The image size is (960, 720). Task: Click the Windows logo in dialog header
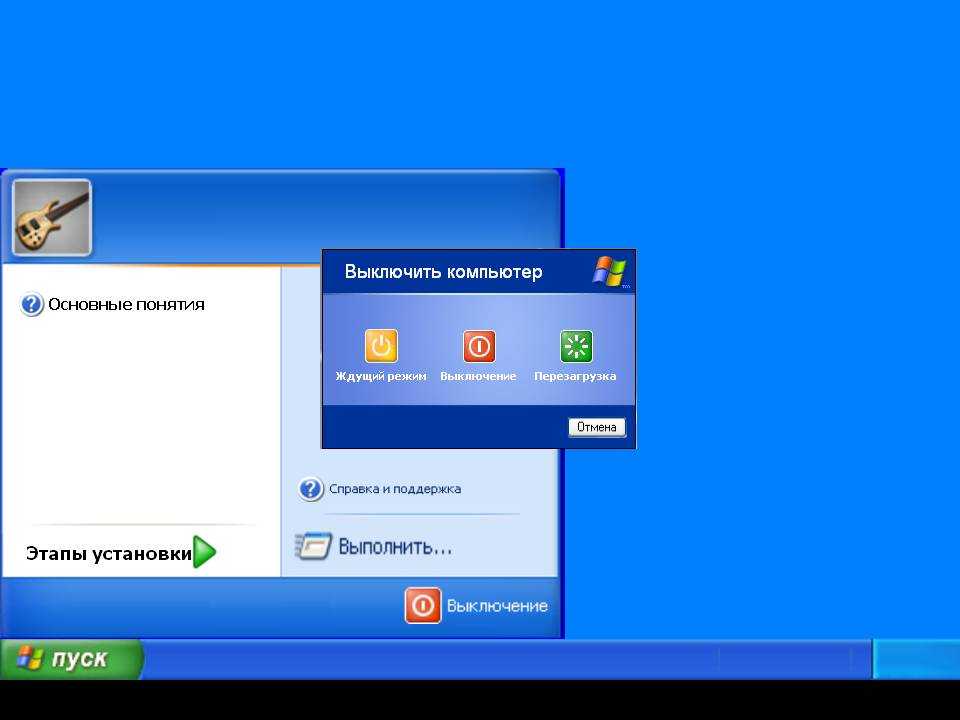(609, 271)
